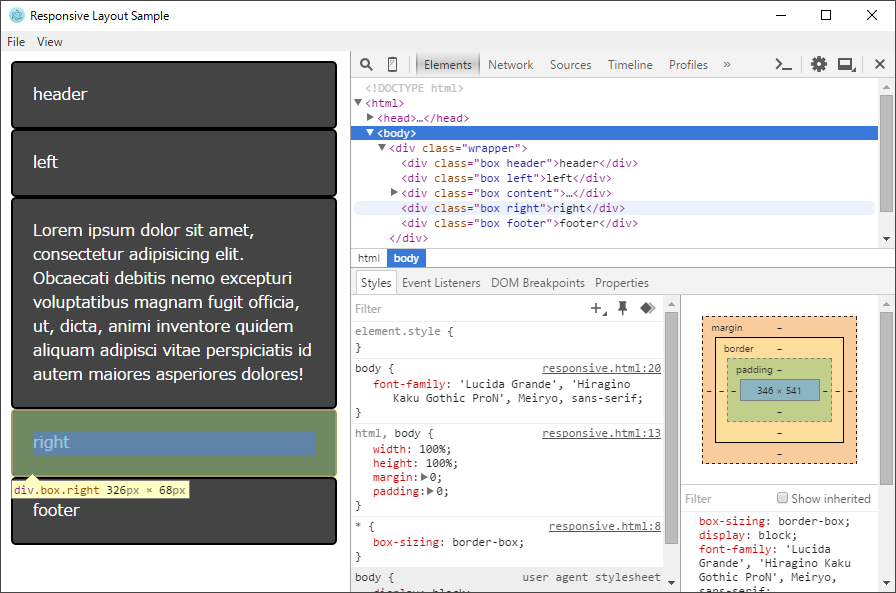Open the File menu
Screen dimensions: 896x593
pyautogui.click(x=16, y=42)
